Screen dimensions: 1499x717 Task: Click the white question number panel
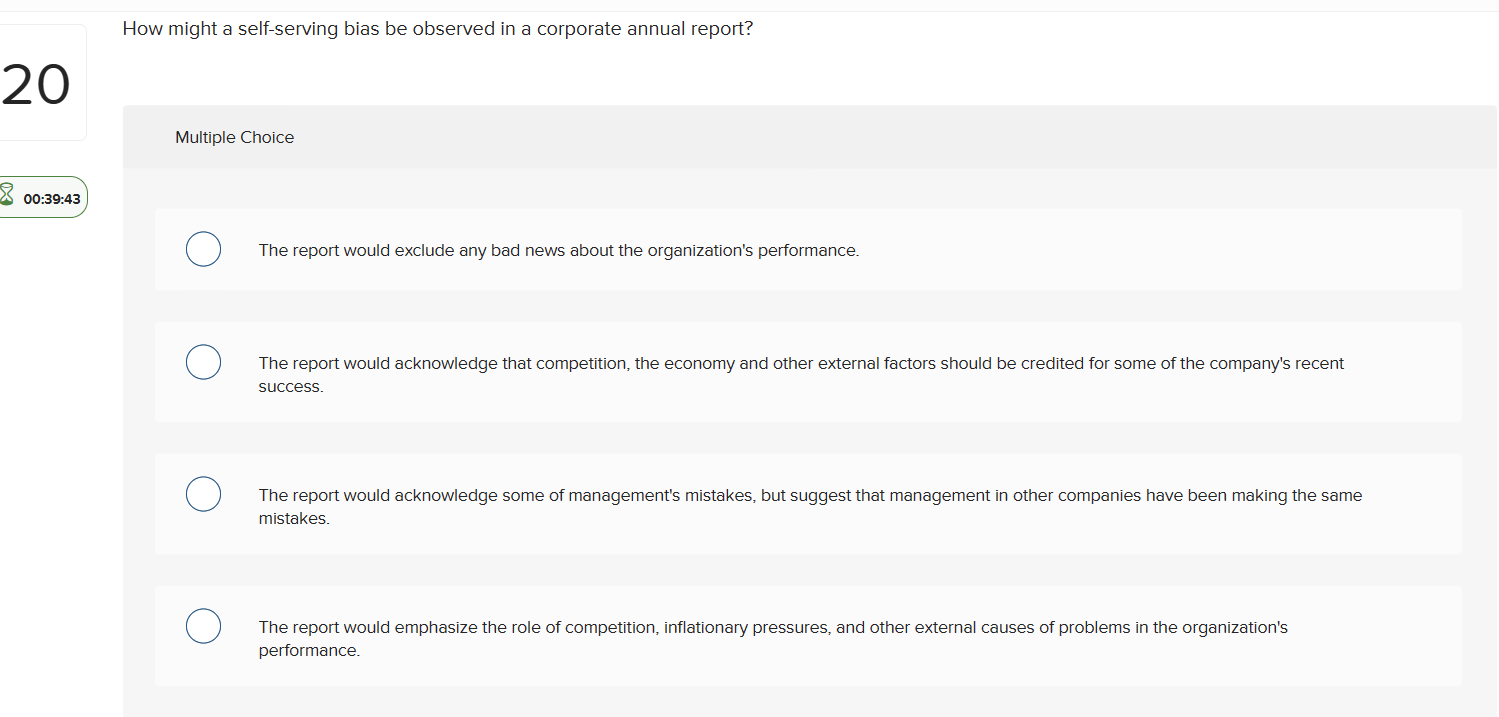[36, 82]
